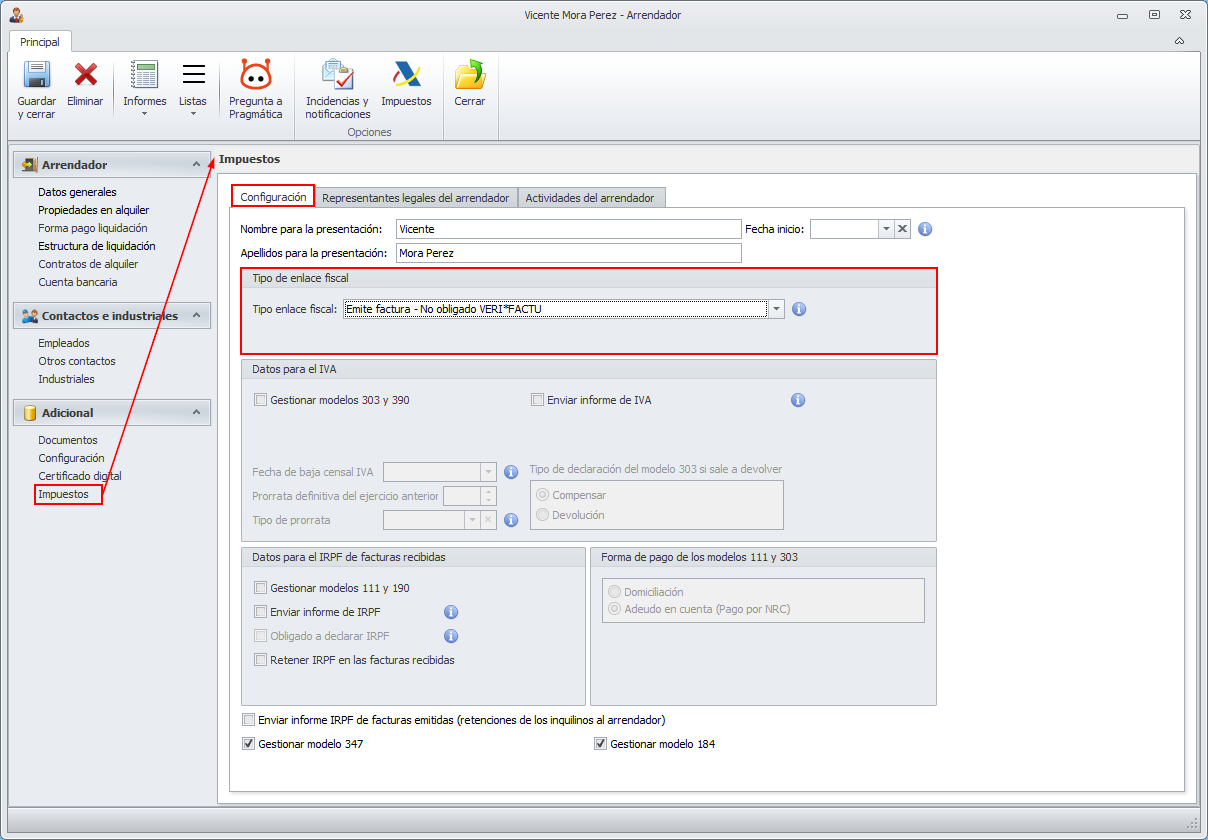Select the Configuración tab
Image resolution: width=1208 pixels, height=840 pixels.
click(x=273, y=197)
